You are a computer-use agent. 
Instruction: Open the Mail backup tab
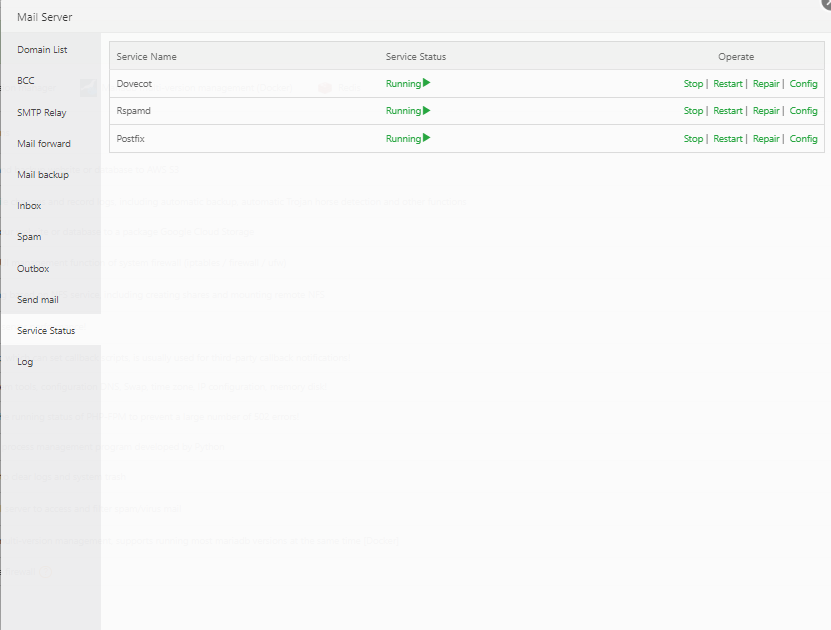tap(50, 174)
